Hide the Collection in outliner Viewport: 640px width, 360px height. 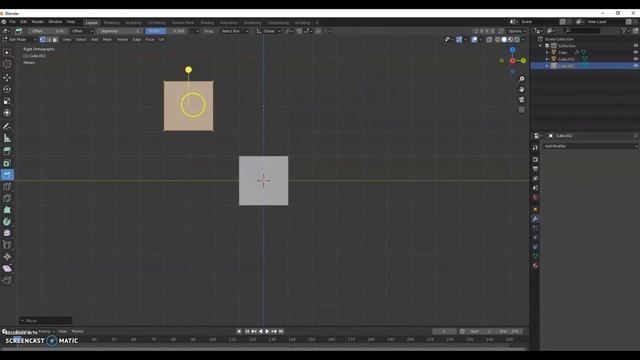click(x=636, y=46)
